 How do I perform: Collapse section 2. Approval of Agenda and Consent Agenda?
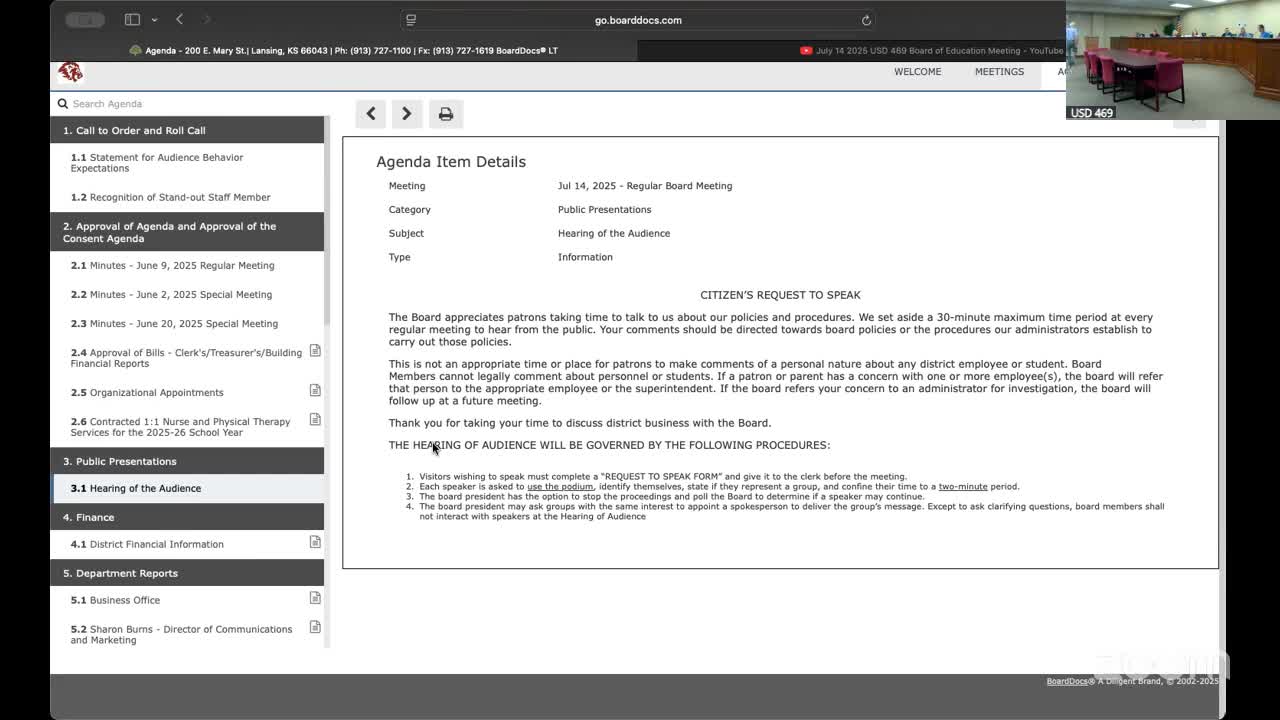click(x=188, y=232)
